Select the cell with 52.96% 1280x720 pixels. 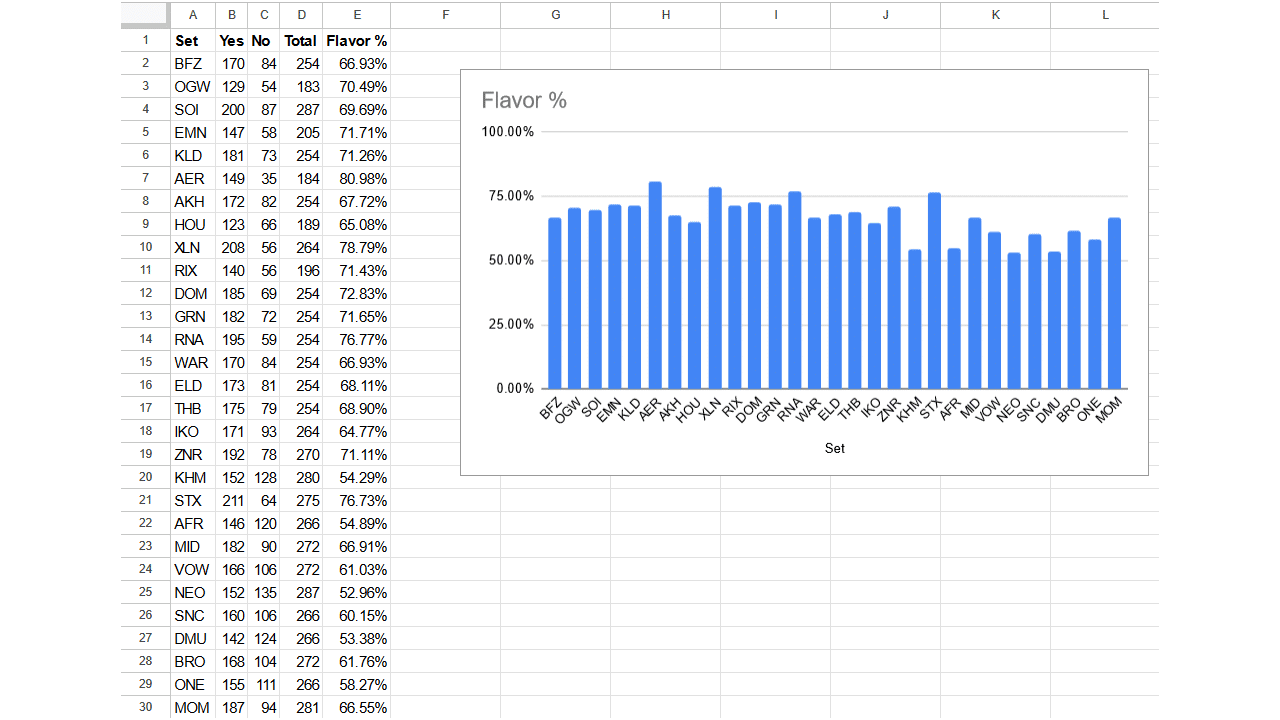coord(356,592)
